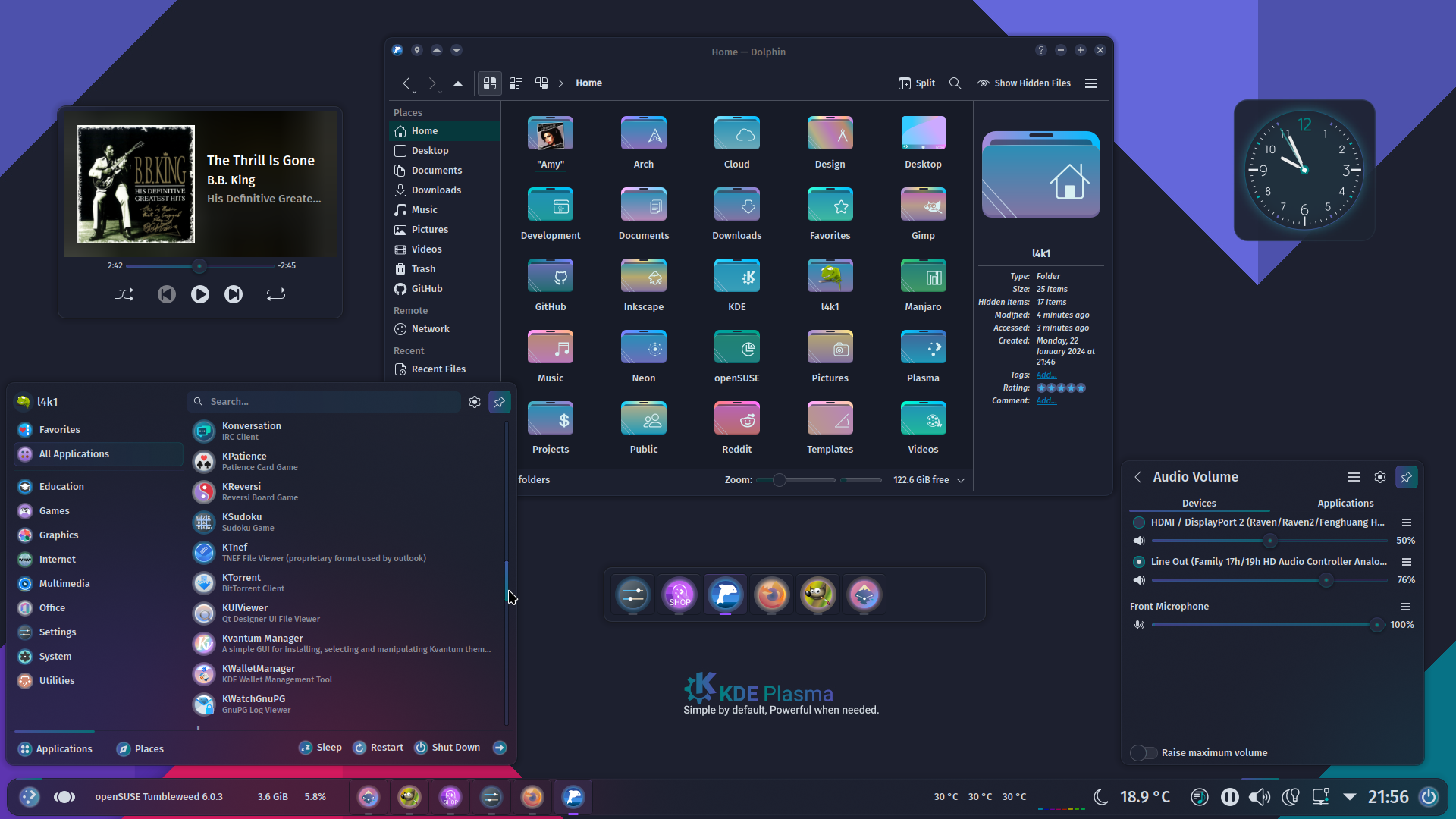Switch to Places tab in launcher
The width and height of the screenshot is (1456, 819).
[x=140, y=749]
